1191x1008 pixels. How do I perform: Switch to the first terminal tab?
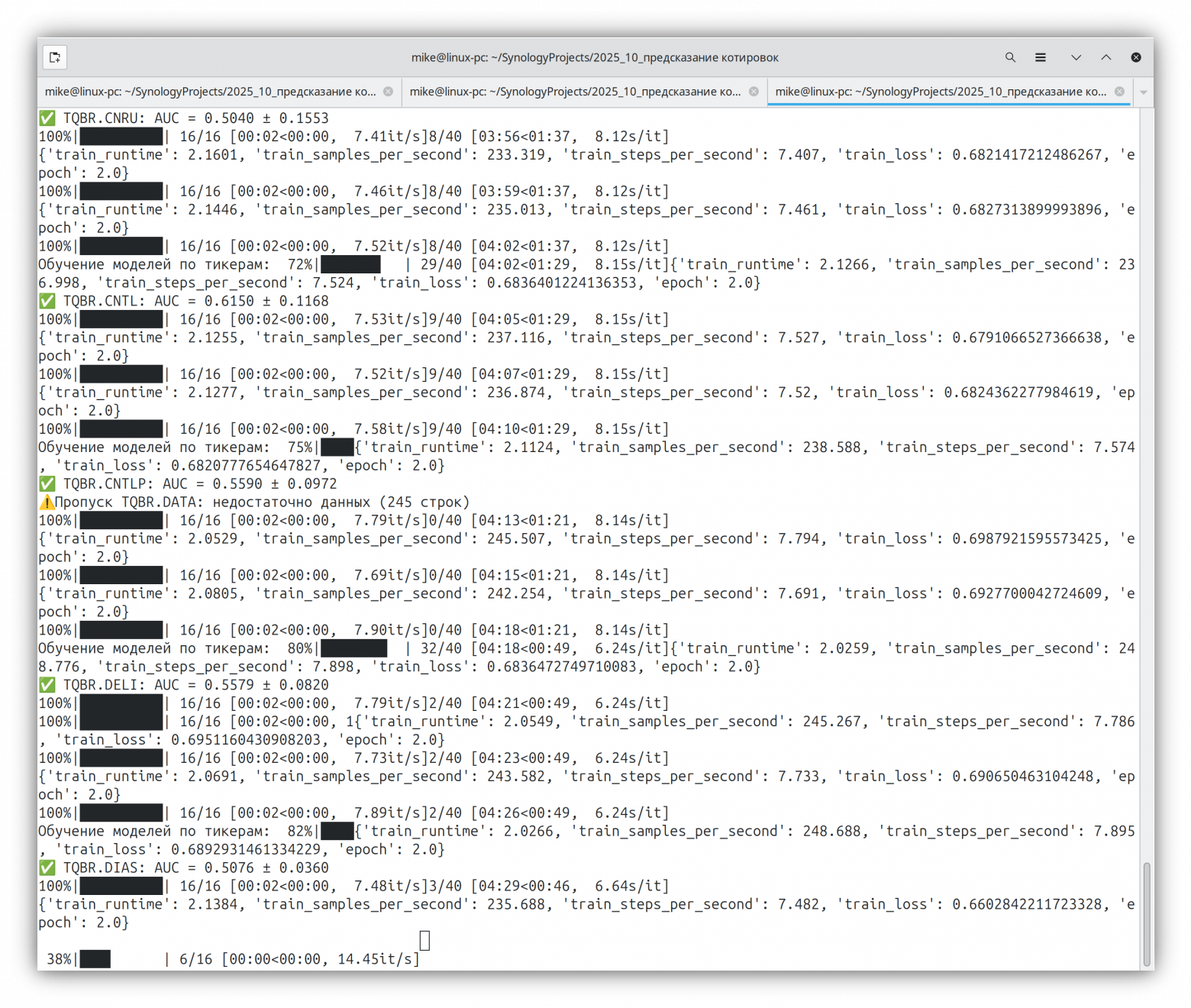pyautogui.click(x=210, y=92)
